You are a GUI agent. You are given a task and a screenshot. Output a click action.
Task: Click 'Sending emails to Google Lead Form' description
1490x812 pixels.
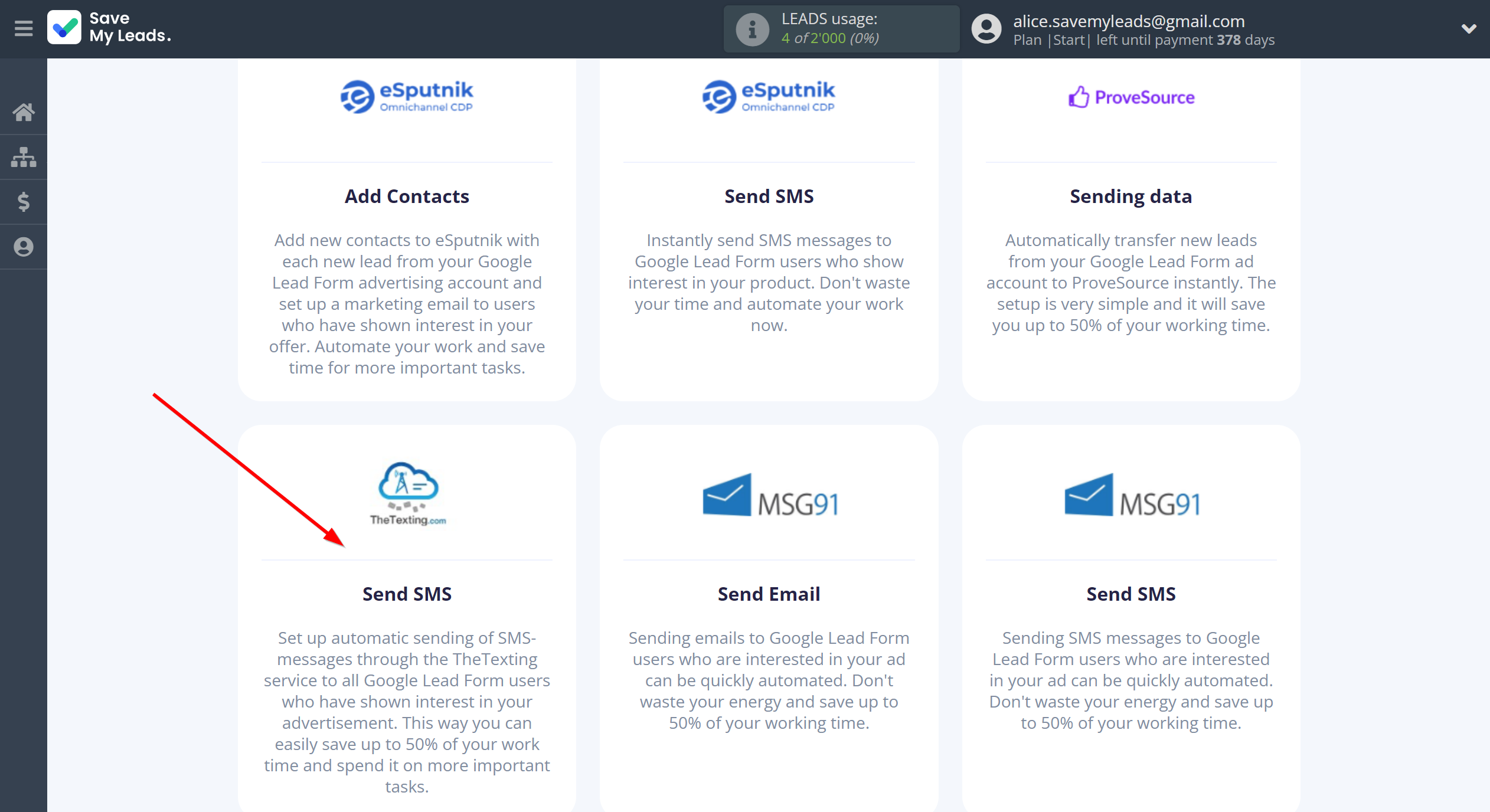coord(769,680)
